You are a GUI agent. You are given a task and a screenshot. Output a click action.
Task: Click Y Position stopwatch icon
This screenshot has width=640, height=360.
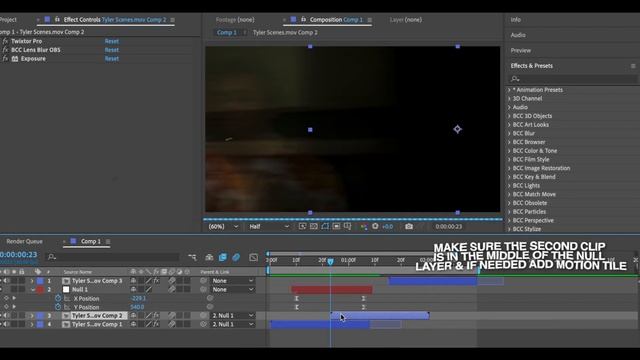(58, 307)
